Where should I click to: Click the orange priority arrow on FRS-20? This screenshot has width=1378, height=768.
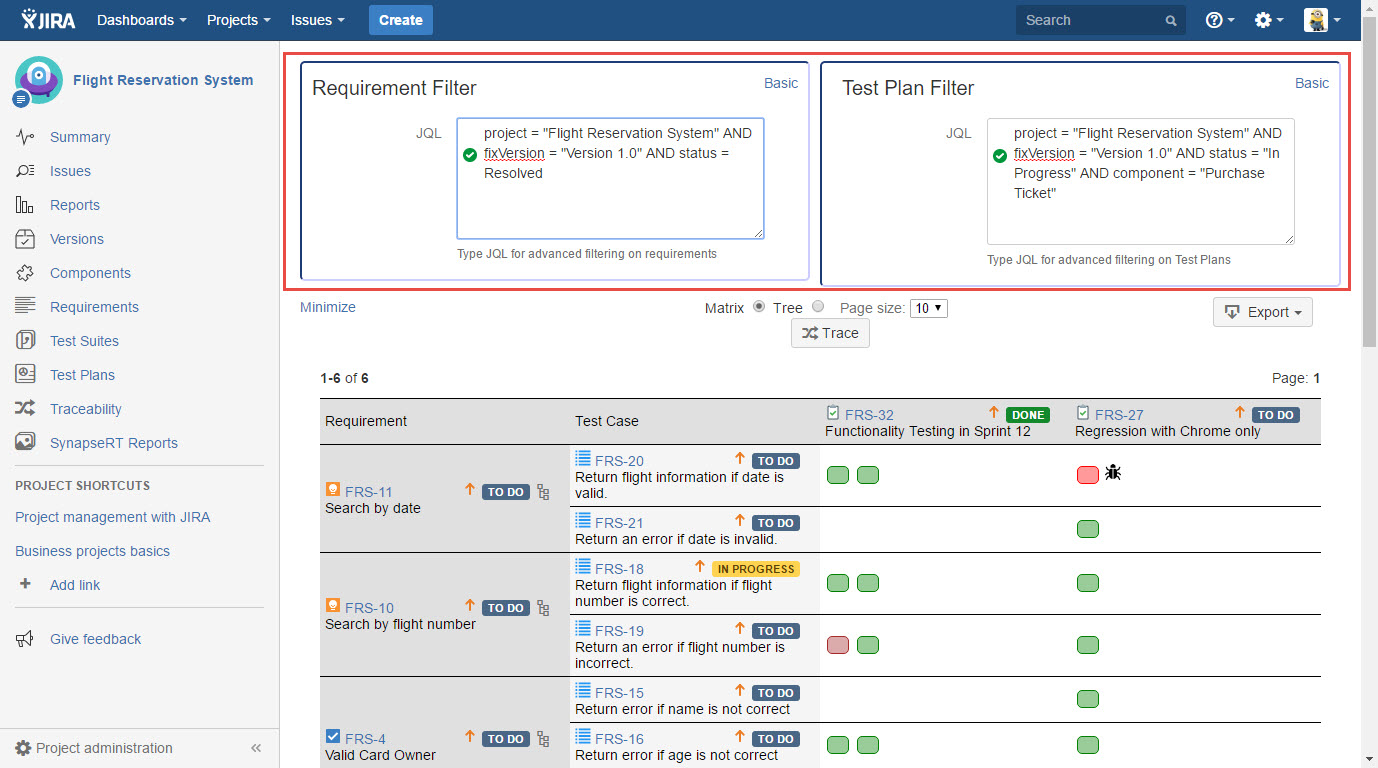740,459
